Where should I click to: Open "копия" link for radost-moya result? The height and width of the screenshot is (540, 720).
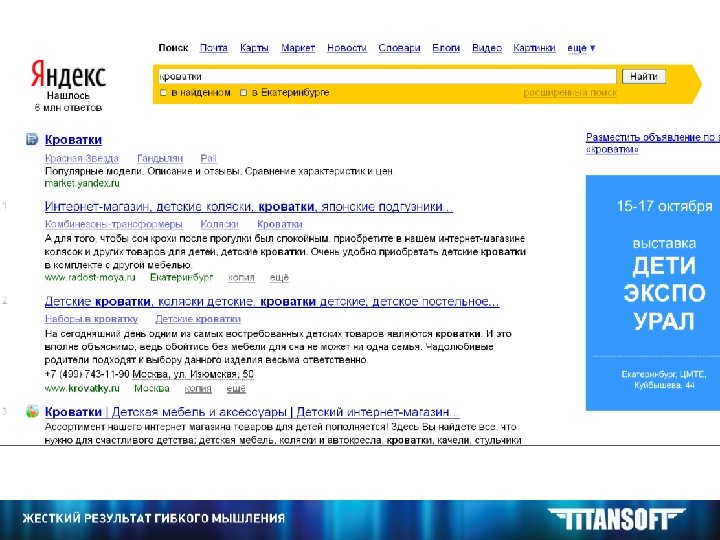(x=241, y=277)
